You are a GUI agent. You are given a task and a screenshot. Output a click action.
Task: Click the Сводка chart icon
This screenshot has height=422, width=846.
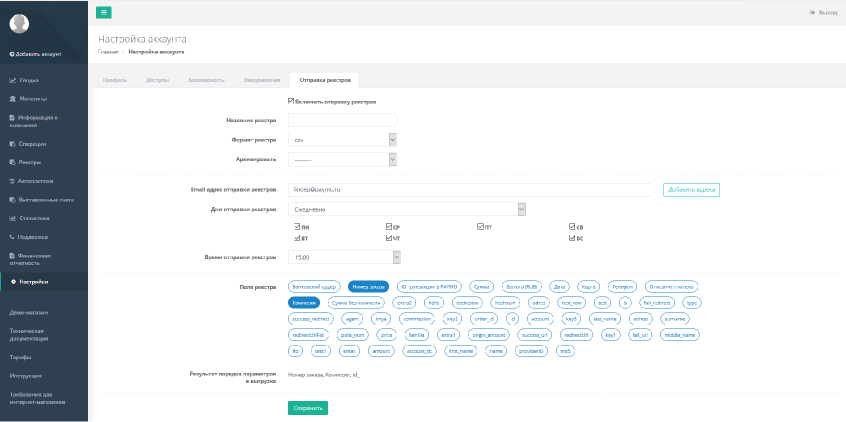(12, 80)
